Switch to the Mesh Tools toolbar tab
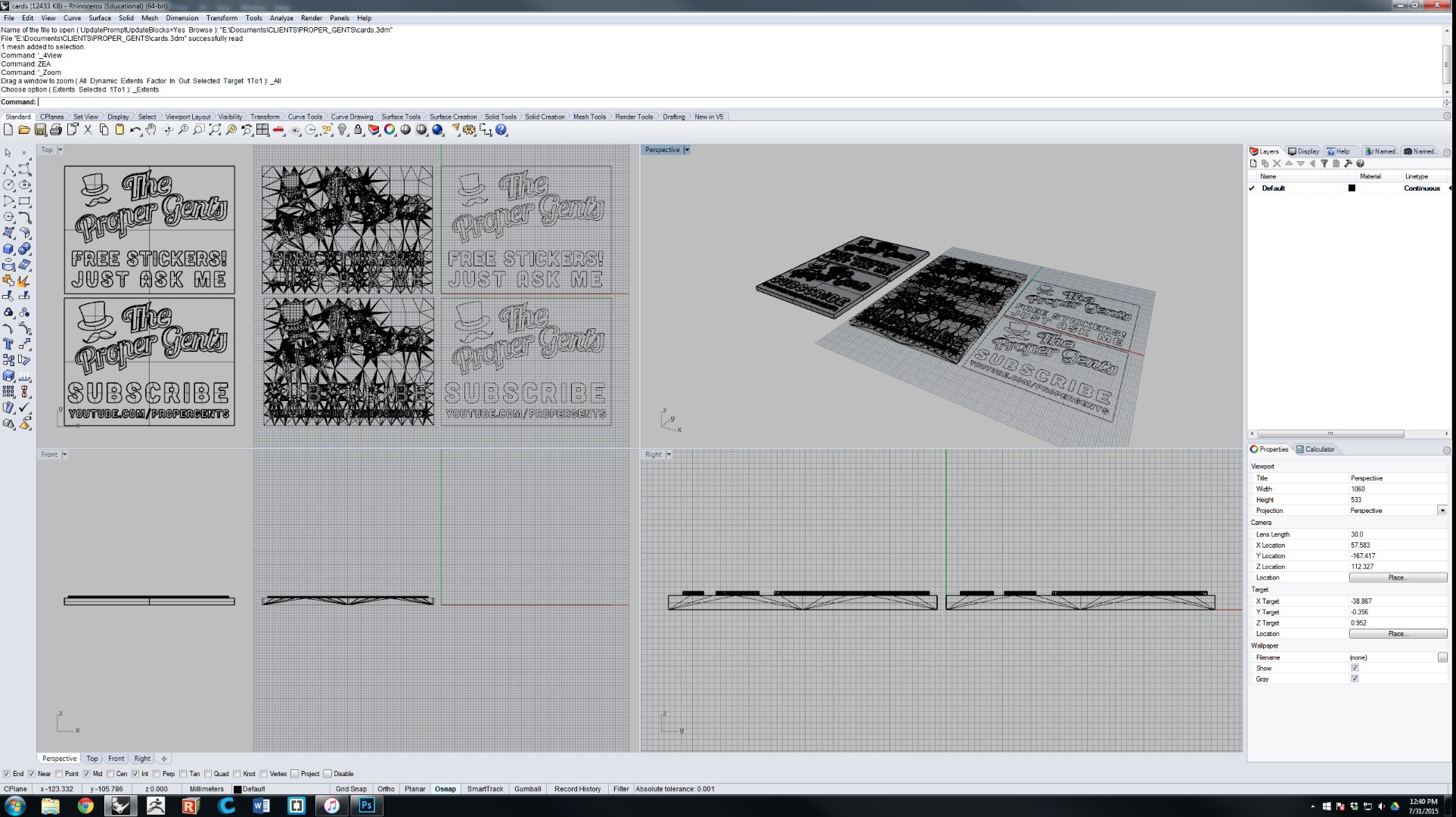This screenshot has height=817, width=1456. (589, 116)
